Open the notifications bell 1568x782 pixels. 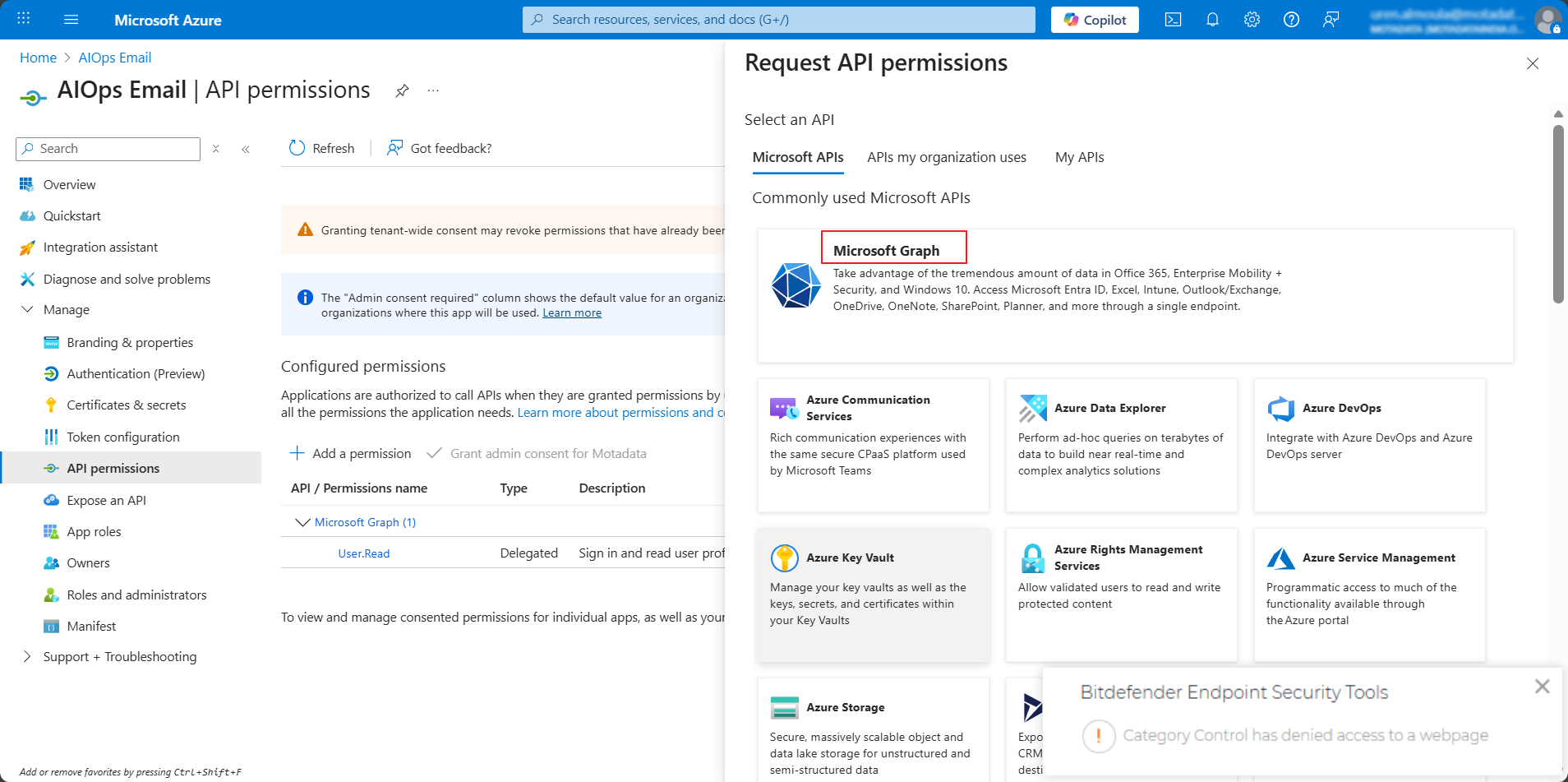click(x=1212, y=20)
